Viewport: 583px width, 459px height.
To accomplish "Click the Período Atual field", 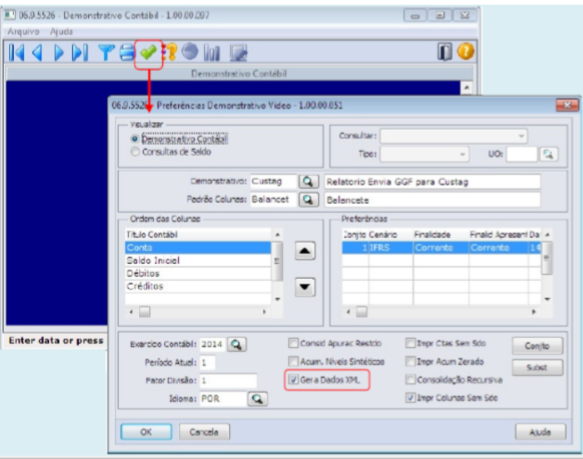I will pyautogui.click(x=207, y=363).
